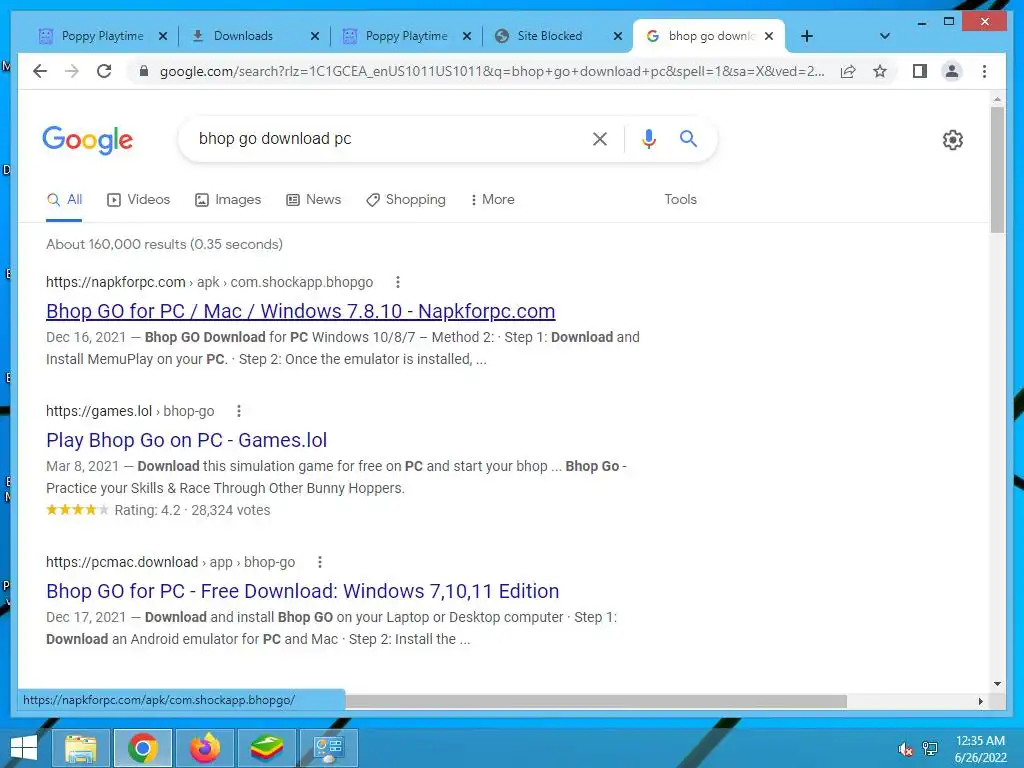The height and width of the screenshot is (768, 1024).
Task: Open the Chrome profile avatar
Action: point(952,71)
